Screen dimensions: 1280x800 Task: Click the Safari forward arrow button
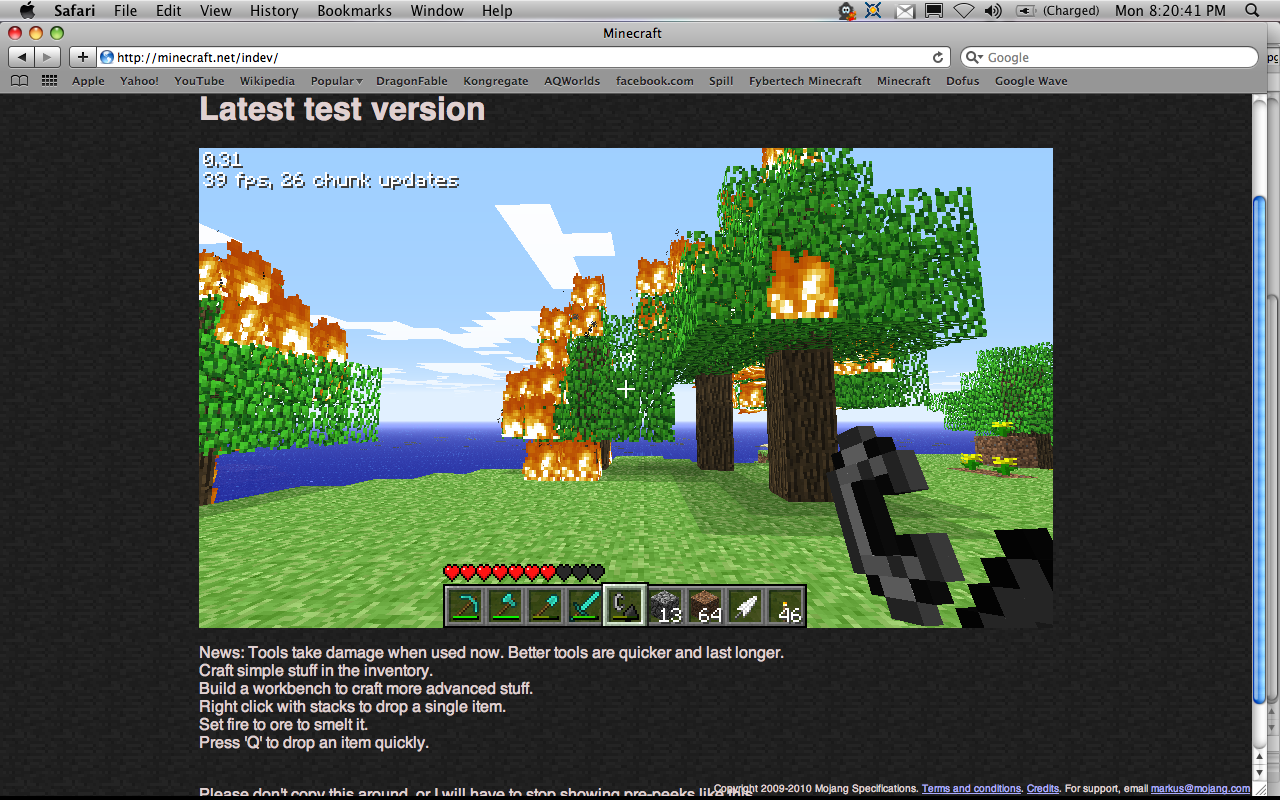click(x=47, y=57)
